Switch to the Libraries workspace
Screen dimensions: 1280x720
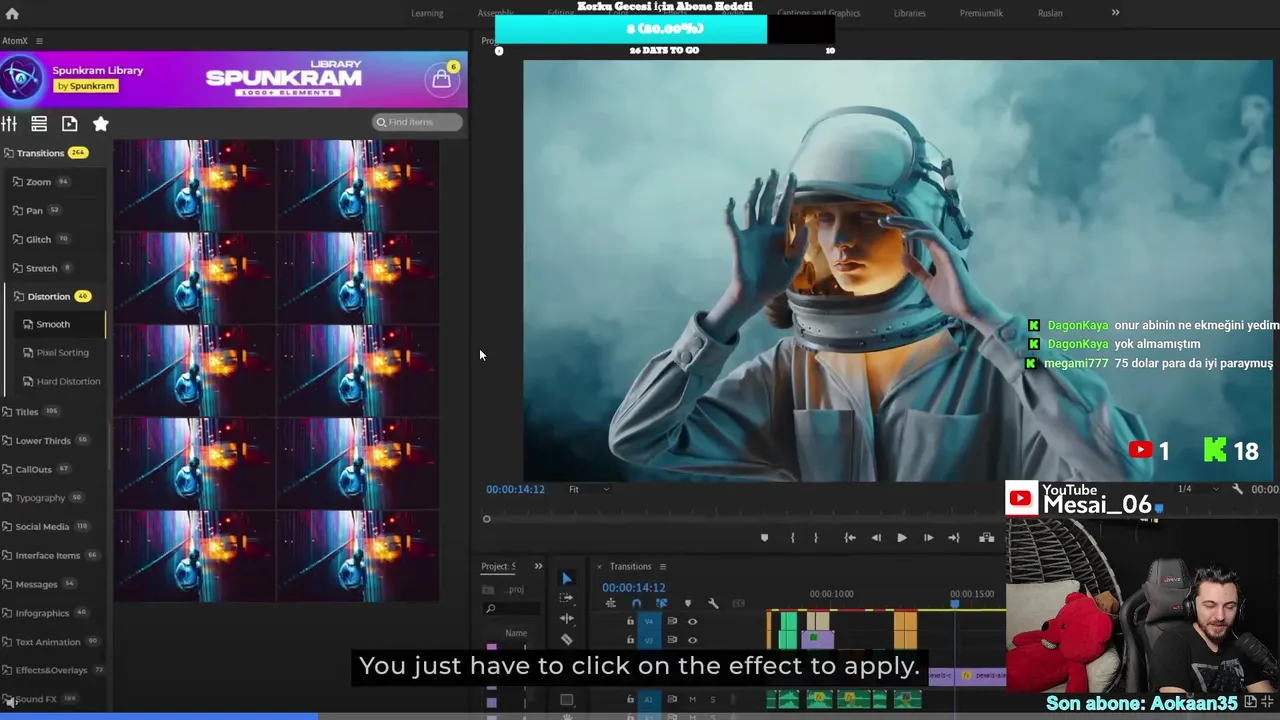tap(910, 13)
